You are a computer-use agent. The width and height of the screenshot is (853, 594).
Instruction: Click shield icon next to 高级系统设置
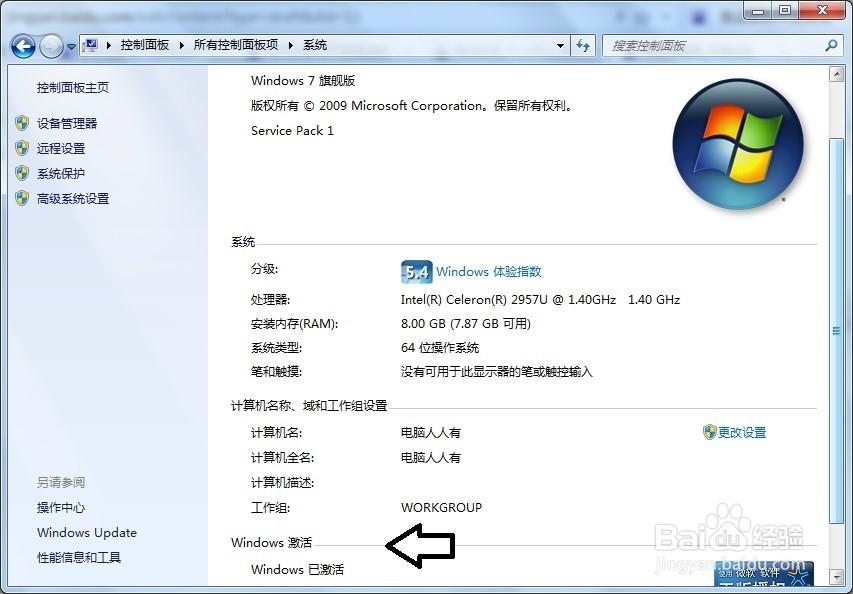[22, 199]
